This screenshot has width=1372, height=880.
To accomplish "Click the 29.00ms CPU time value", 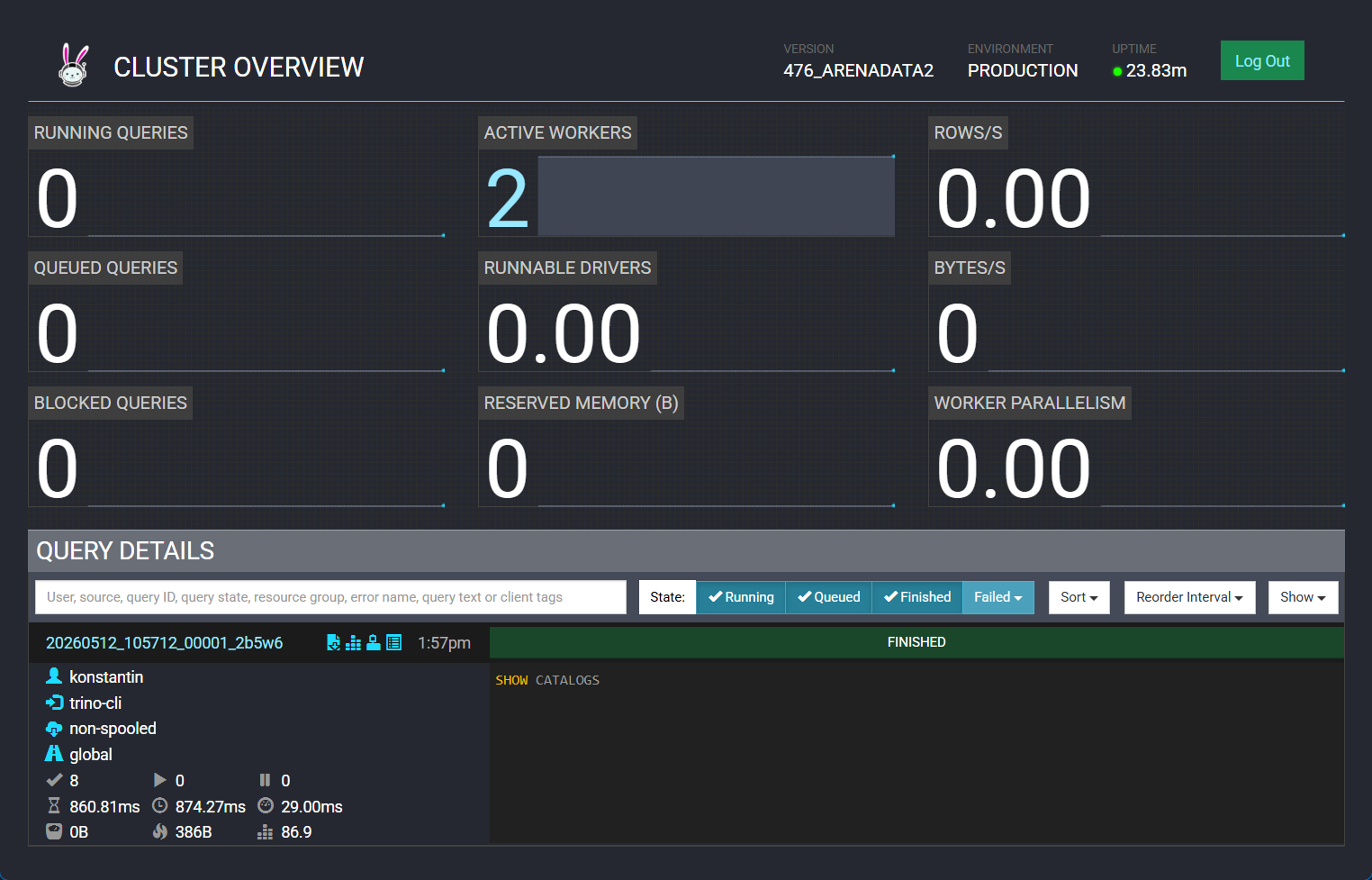I will coord(311,806).
